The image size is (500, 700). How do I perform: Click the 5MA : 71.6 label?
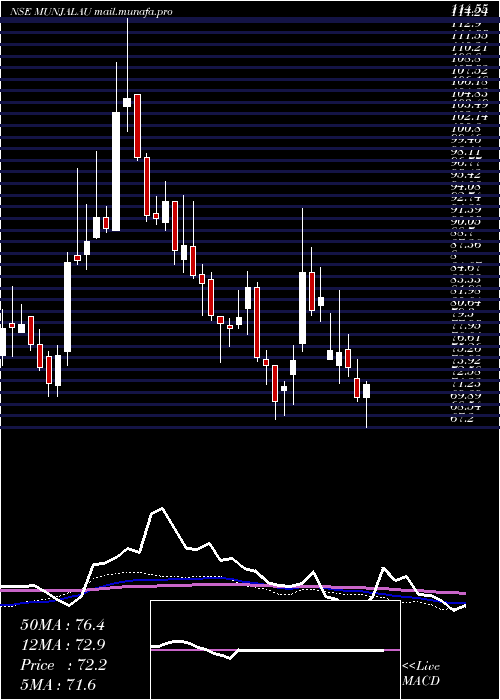coord(58,684)
